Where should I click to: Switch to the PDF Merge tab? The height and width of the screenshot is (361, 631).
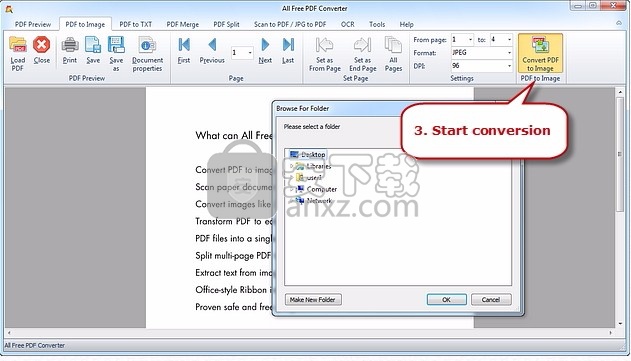tap(183, 24)
